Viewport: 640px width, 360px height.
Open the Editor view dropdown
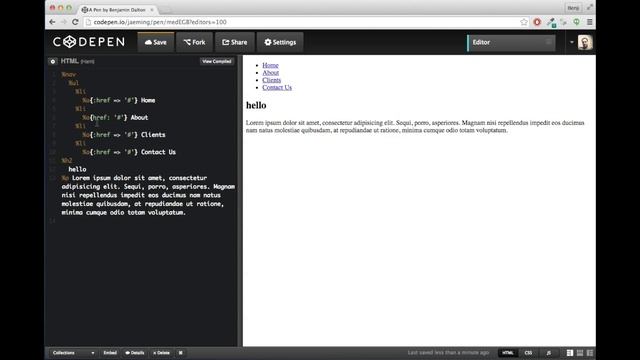(x=511, y=42)
